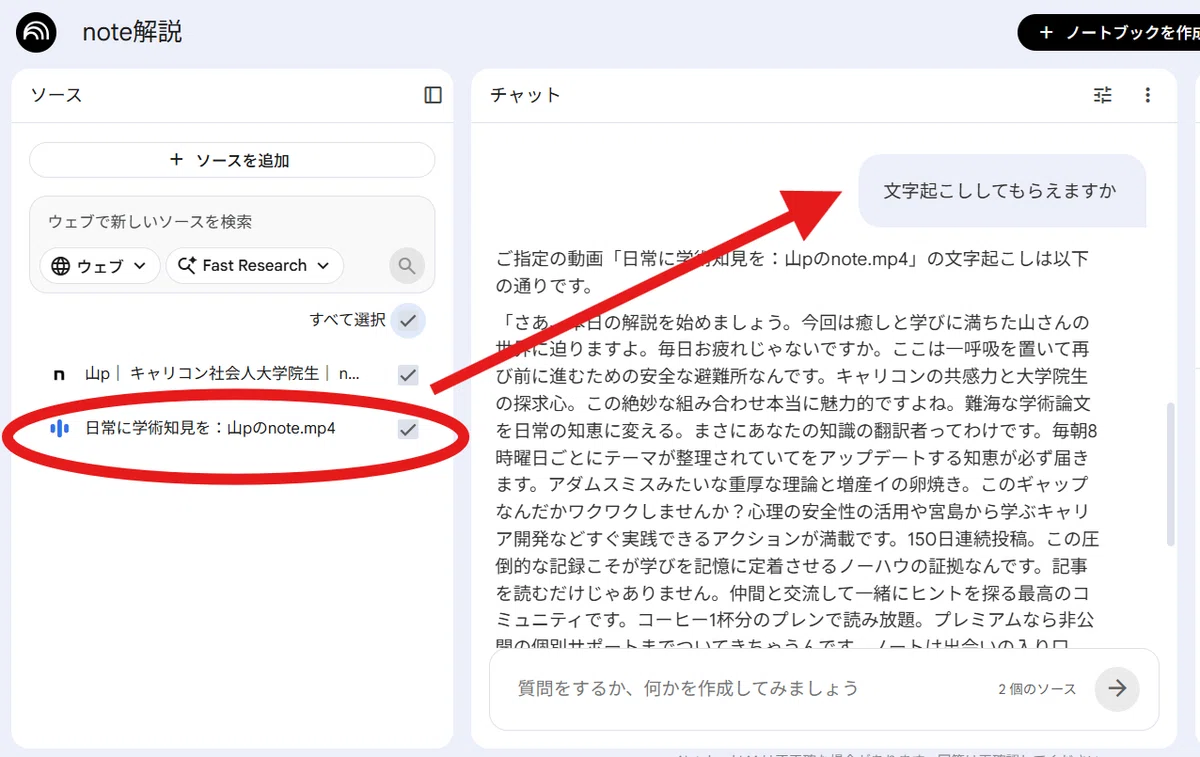
Task: Send the message with the arrow button
Action: (x=1117, y=689)
